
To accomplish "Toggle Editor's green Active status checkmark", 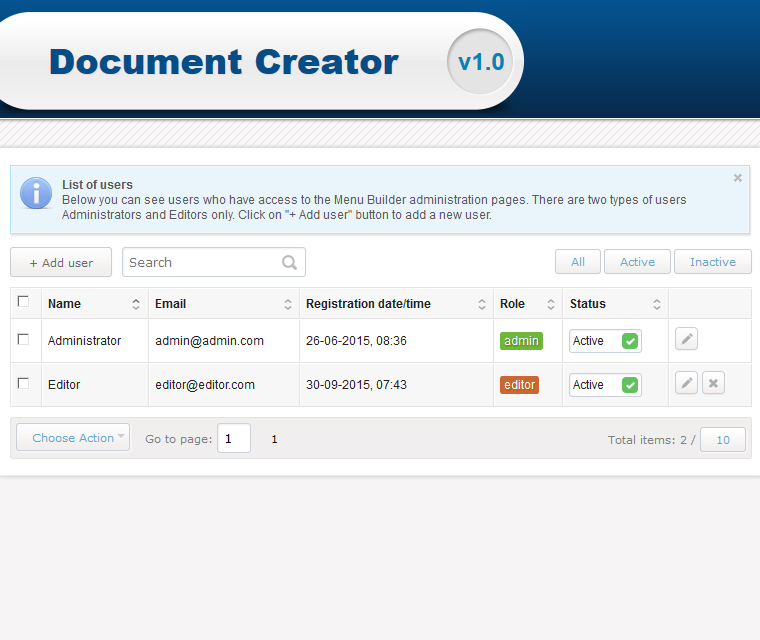I will pyautogui.click(x=630, y=385).
